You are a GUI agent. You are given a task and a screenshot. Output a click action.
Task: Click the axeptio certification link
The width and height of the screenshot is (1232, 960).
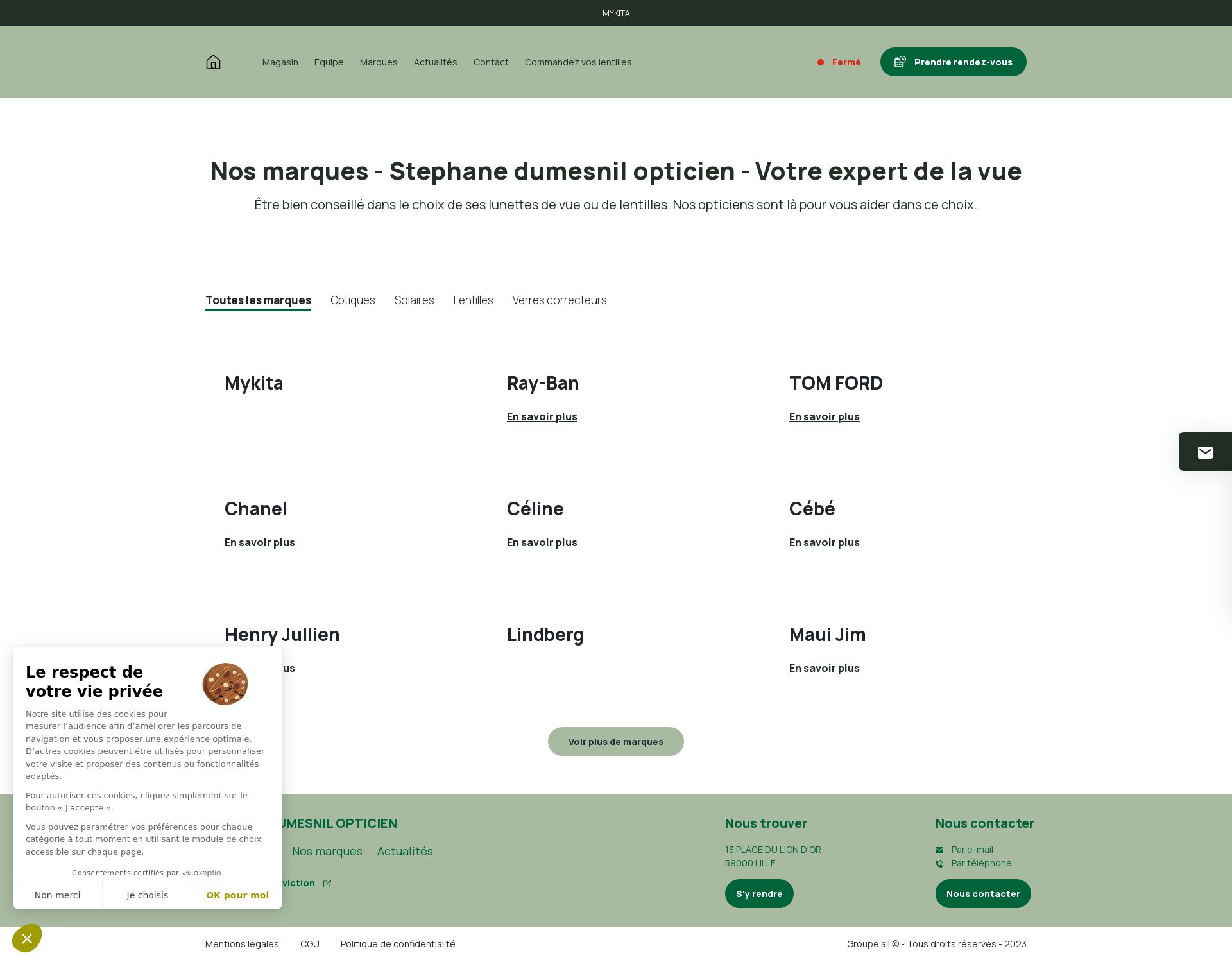(202, 873)
